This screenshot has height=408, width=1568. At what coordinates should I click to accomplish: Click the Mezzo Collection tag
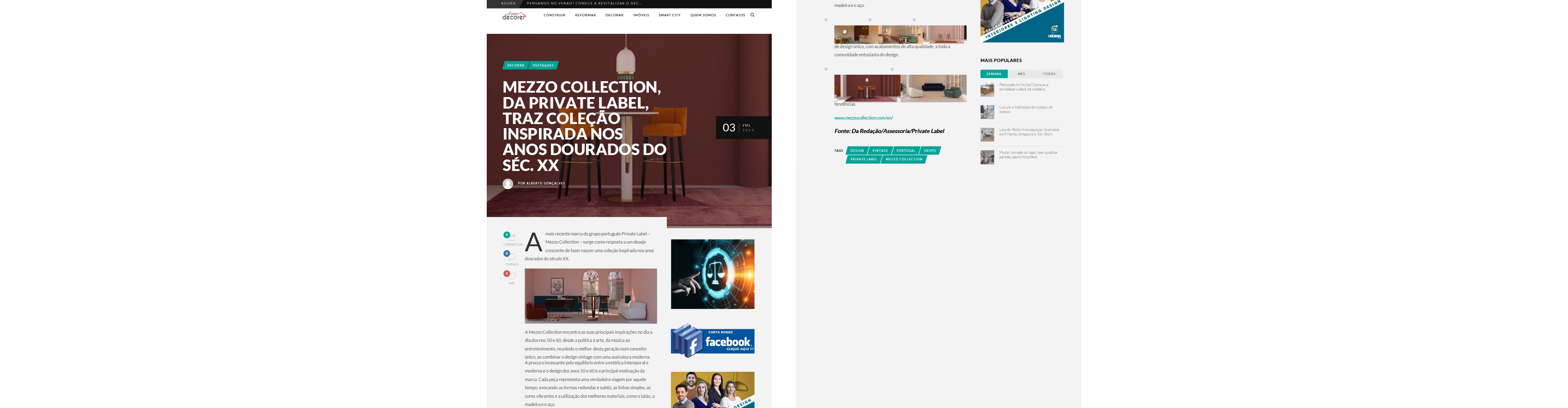click(x=904, y=159)
